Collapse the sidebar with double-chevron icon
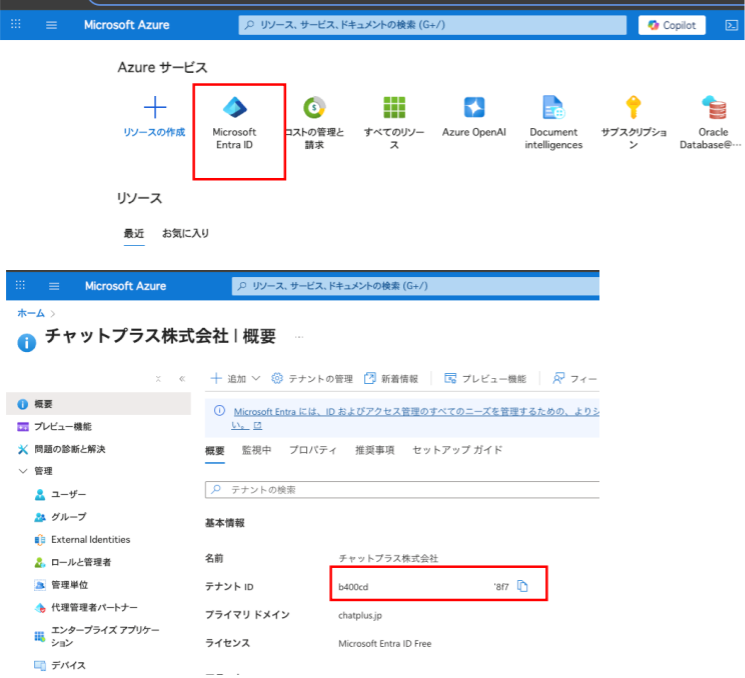 point(182,379)
